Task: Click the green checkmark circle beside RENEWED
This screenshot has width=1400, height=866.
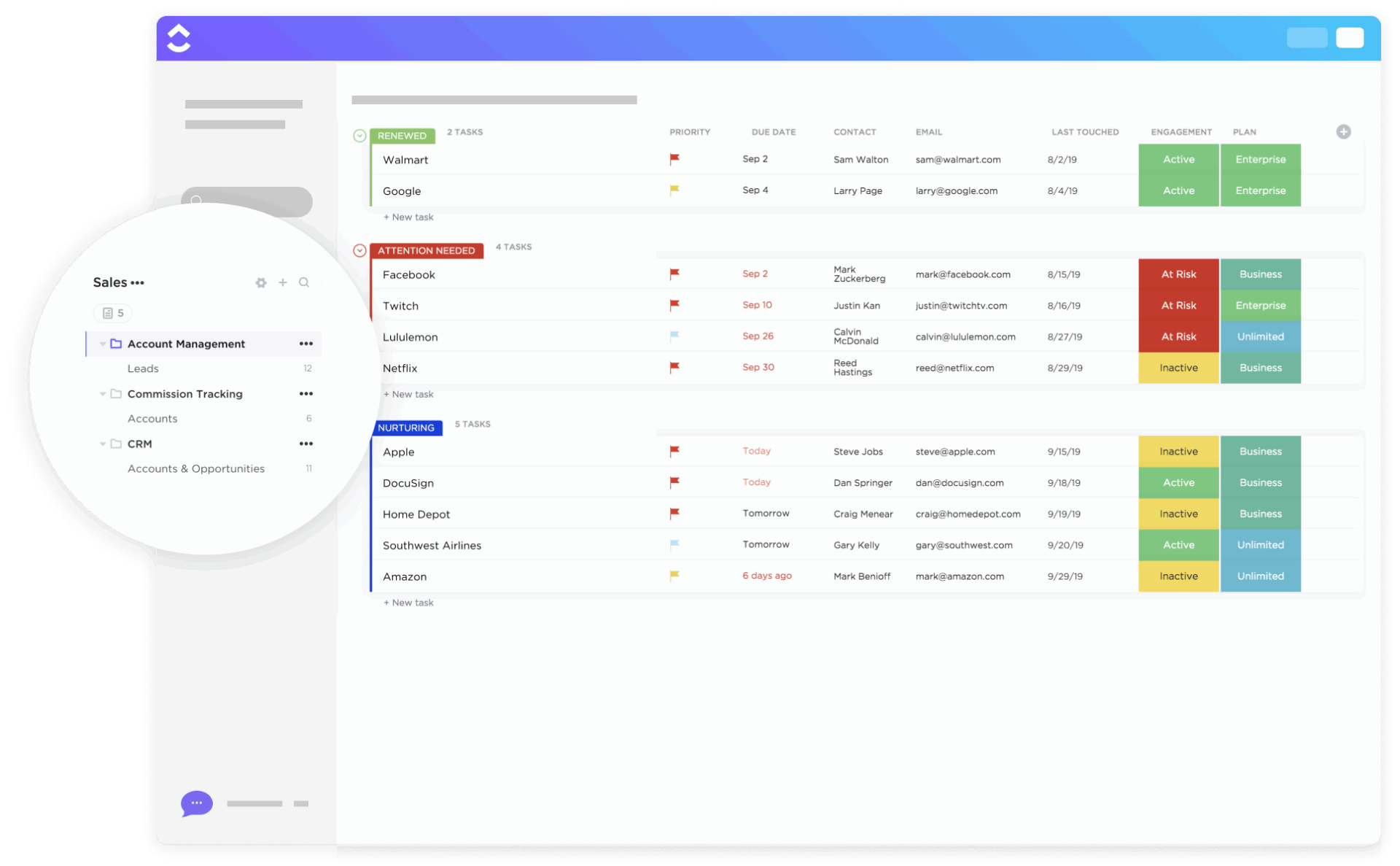Action: click(359, 135)
